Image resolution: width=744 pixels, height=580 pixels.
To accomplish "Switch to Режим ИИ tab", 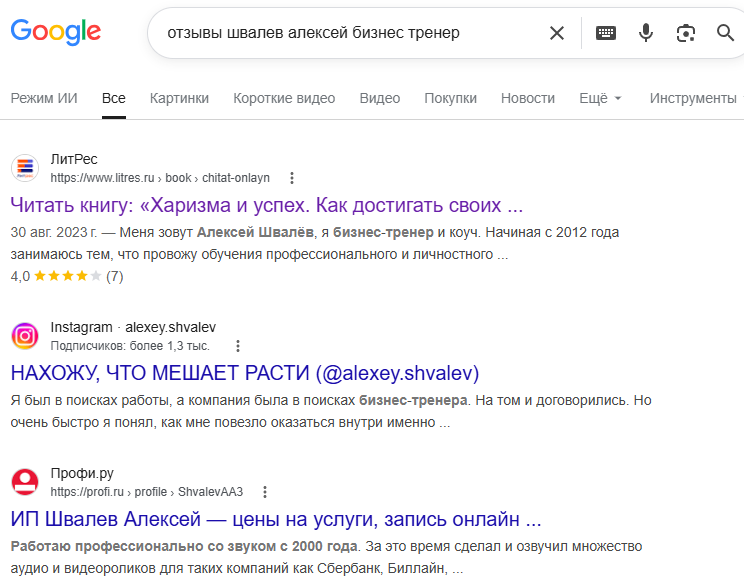I will (x=44, y=98).
